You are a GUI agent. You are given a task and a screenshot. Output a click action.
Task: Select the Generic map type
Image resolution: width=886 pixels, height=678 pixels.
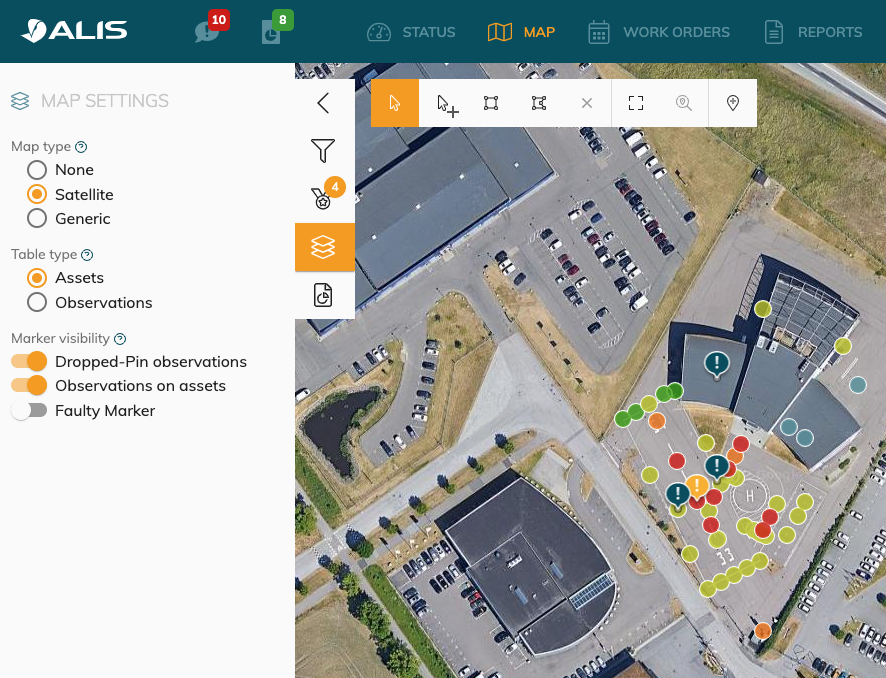coord(37,218)
